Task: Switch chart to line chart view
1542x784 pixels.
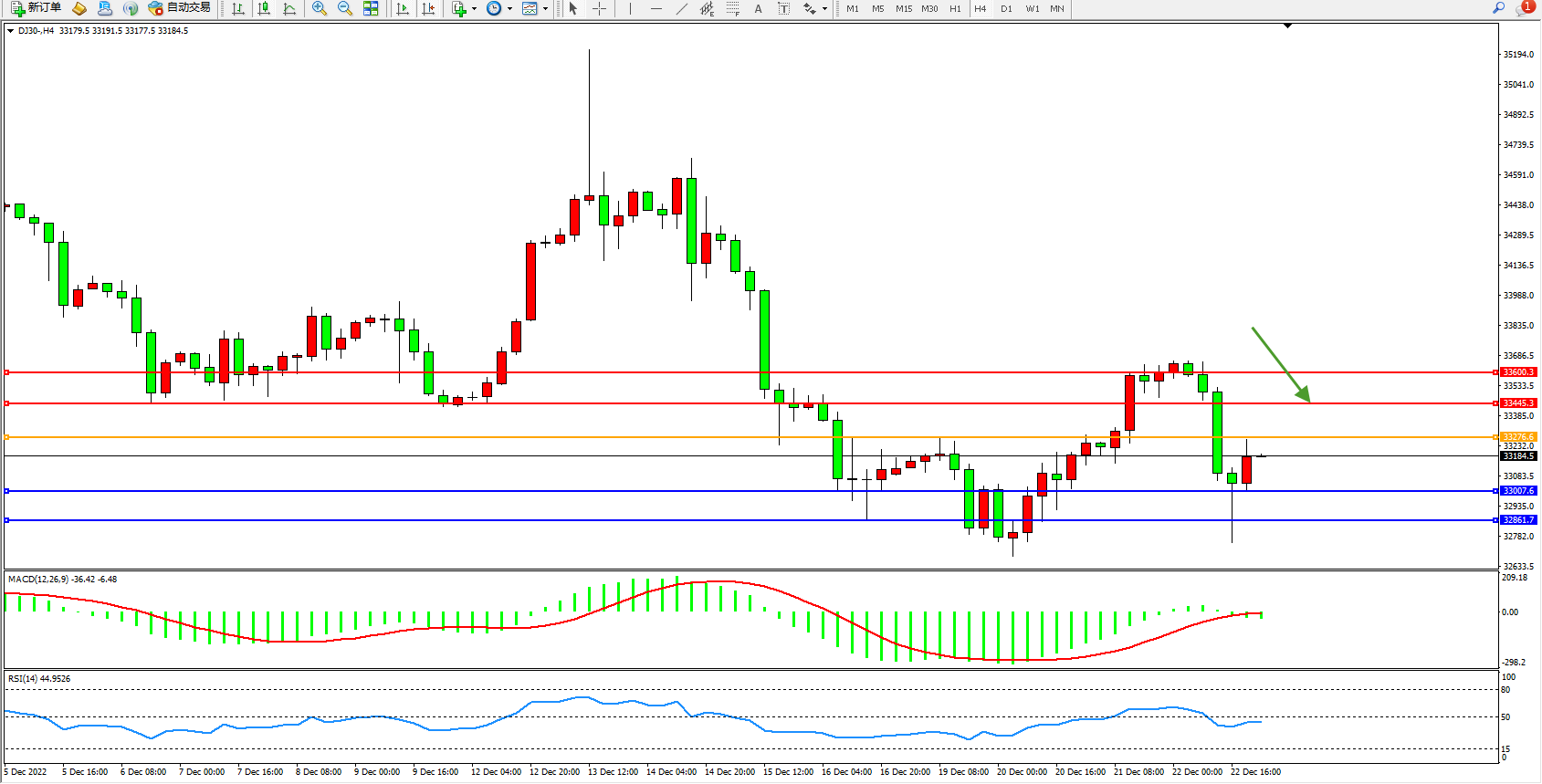Action: 289,8
